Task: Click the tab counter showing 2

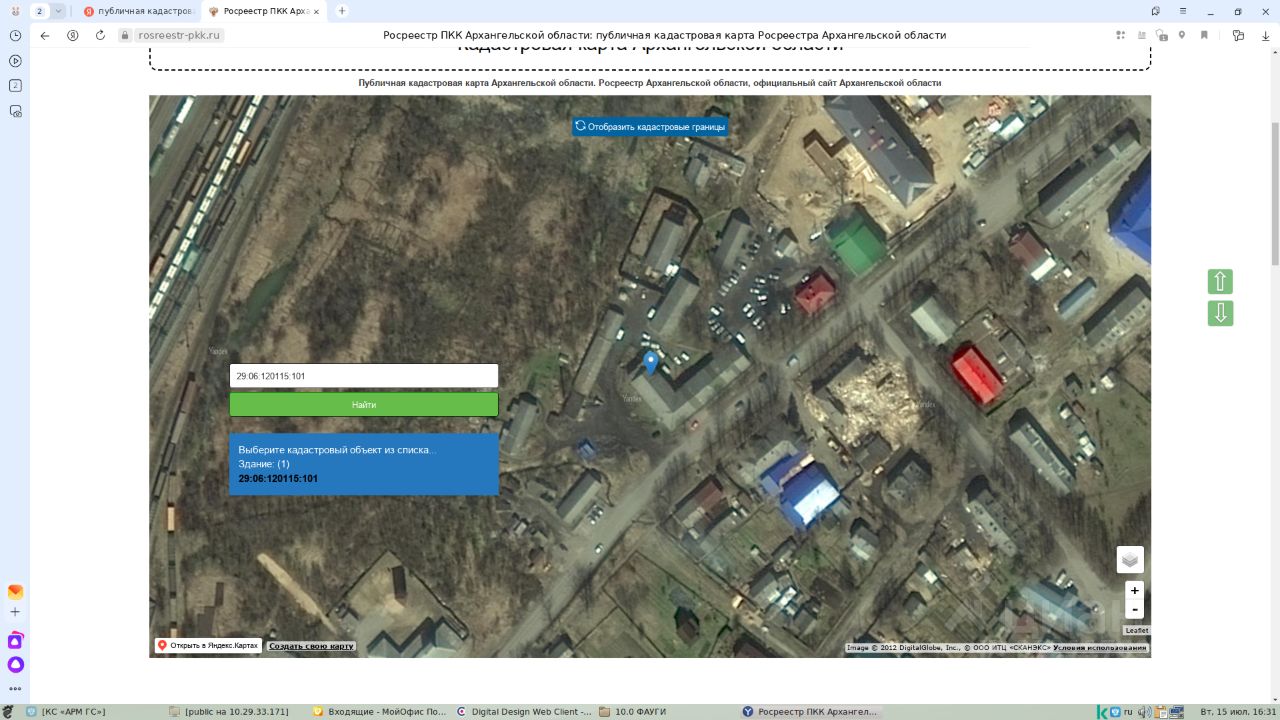Action: click(39, 11)
